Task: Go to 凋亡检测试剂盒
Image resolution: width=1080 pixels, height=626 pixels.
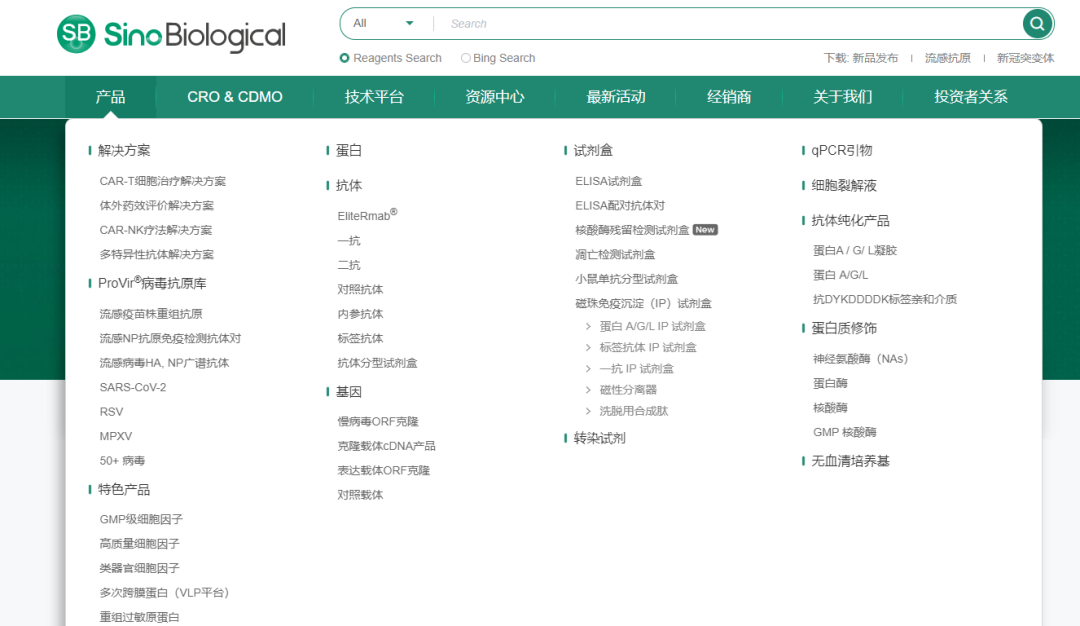Action: 615,254
